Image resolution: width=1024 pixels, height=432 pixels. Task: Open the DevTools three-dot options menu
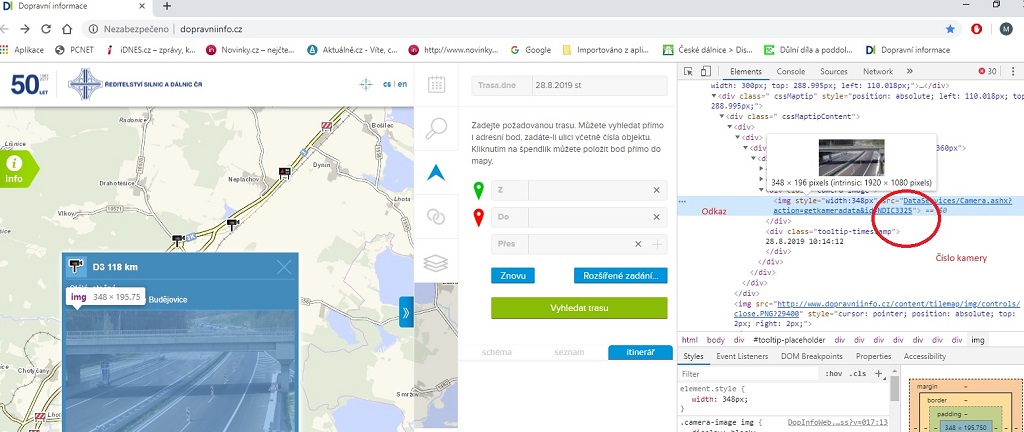point(1014,71)
